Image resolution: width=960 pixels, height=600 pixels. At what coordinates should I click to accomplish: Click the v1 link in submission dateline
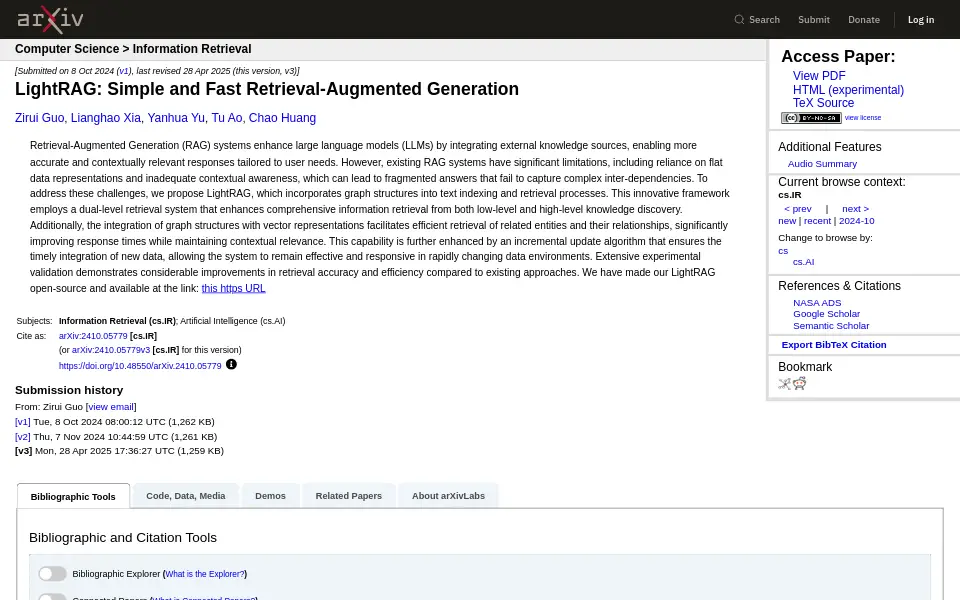point(124,71)
